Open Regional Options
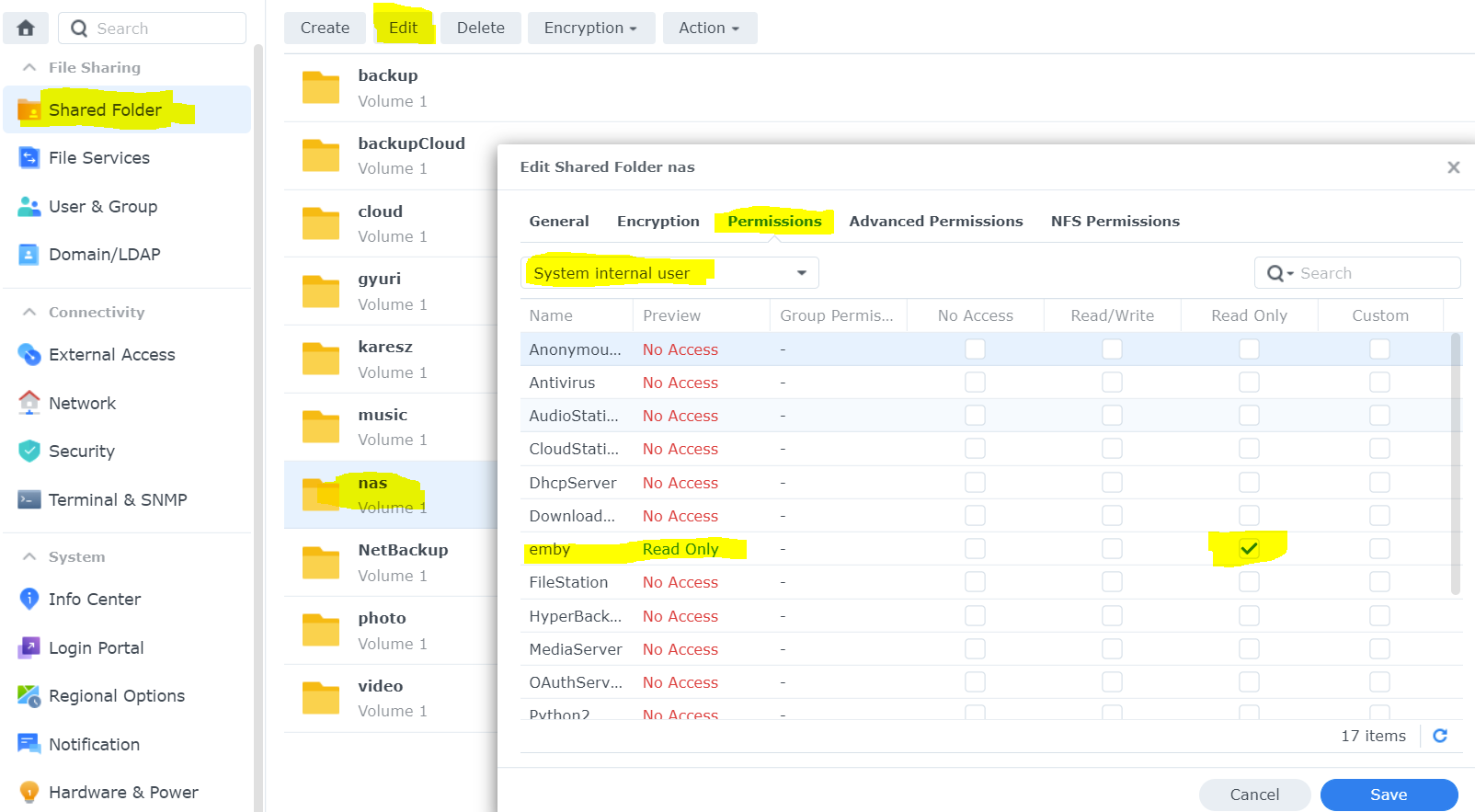This screenshot has width=1475, height=812. pyautogui.click(x=127, y=696)
